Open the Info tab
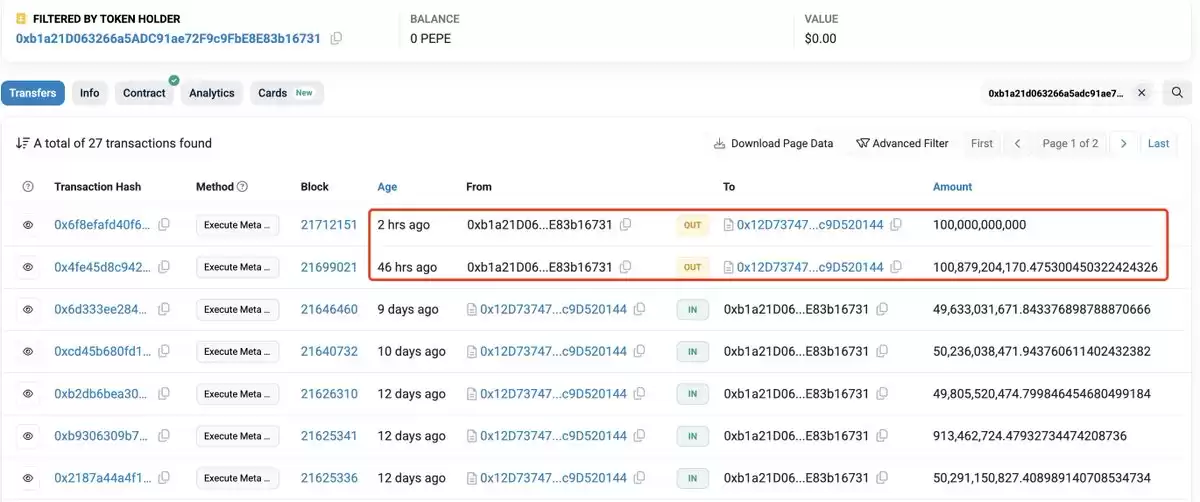Screen dimensions: 1200x502 point(90,93)
